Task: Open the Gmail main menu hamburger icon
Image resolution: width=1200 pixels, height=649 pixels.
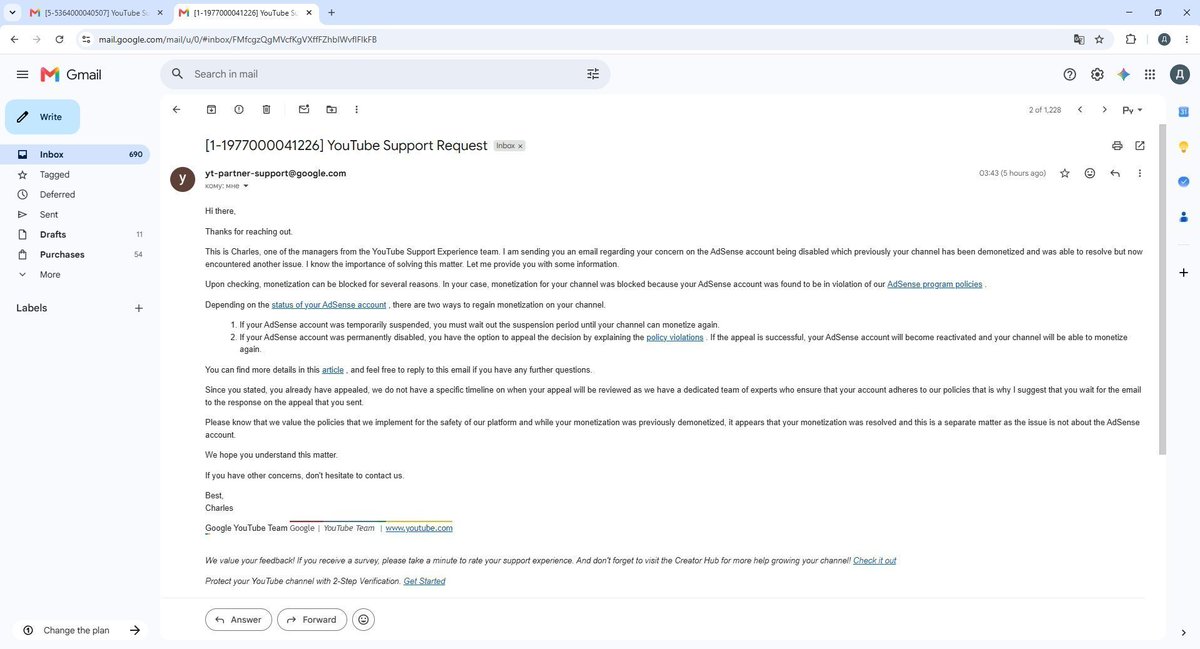Action: point(22,74)
